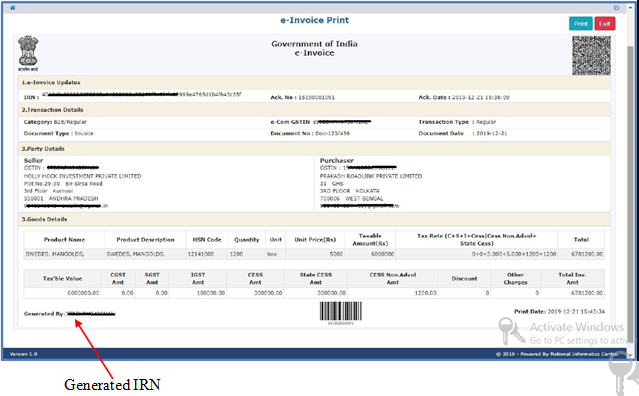
Task: Click the e-Invoice Print heading
Action: (314, 20)
